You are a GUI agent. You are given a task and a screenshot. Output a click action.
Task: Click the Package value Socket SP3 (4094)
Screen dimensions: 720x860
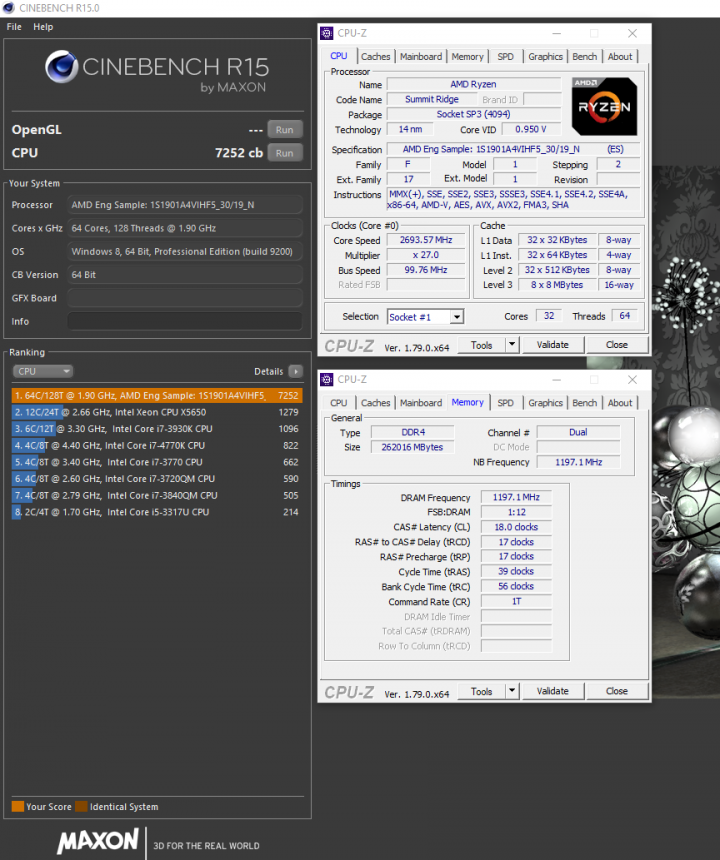tap(474, 114)
